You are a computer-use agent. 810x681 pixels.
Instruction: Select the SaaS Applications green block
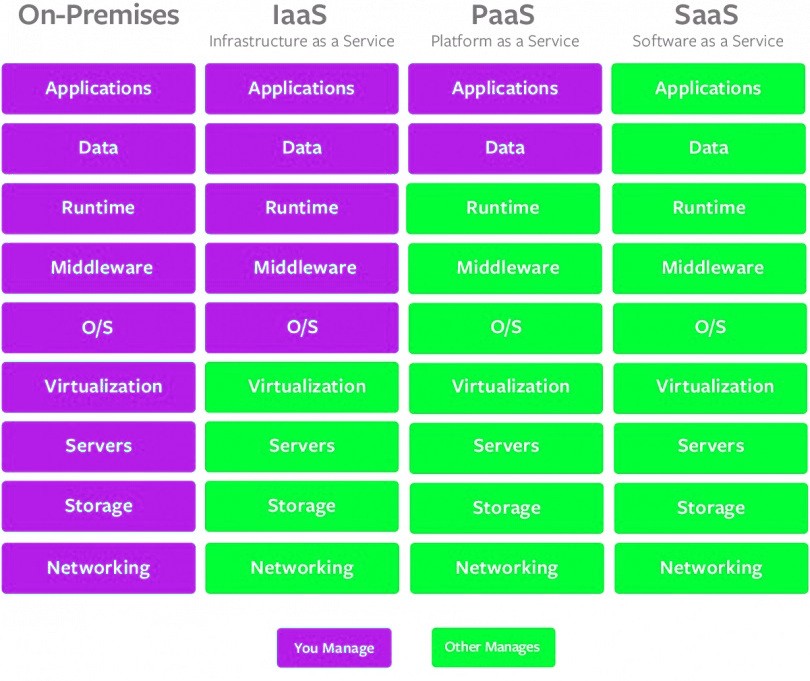(x=708, y=88)
